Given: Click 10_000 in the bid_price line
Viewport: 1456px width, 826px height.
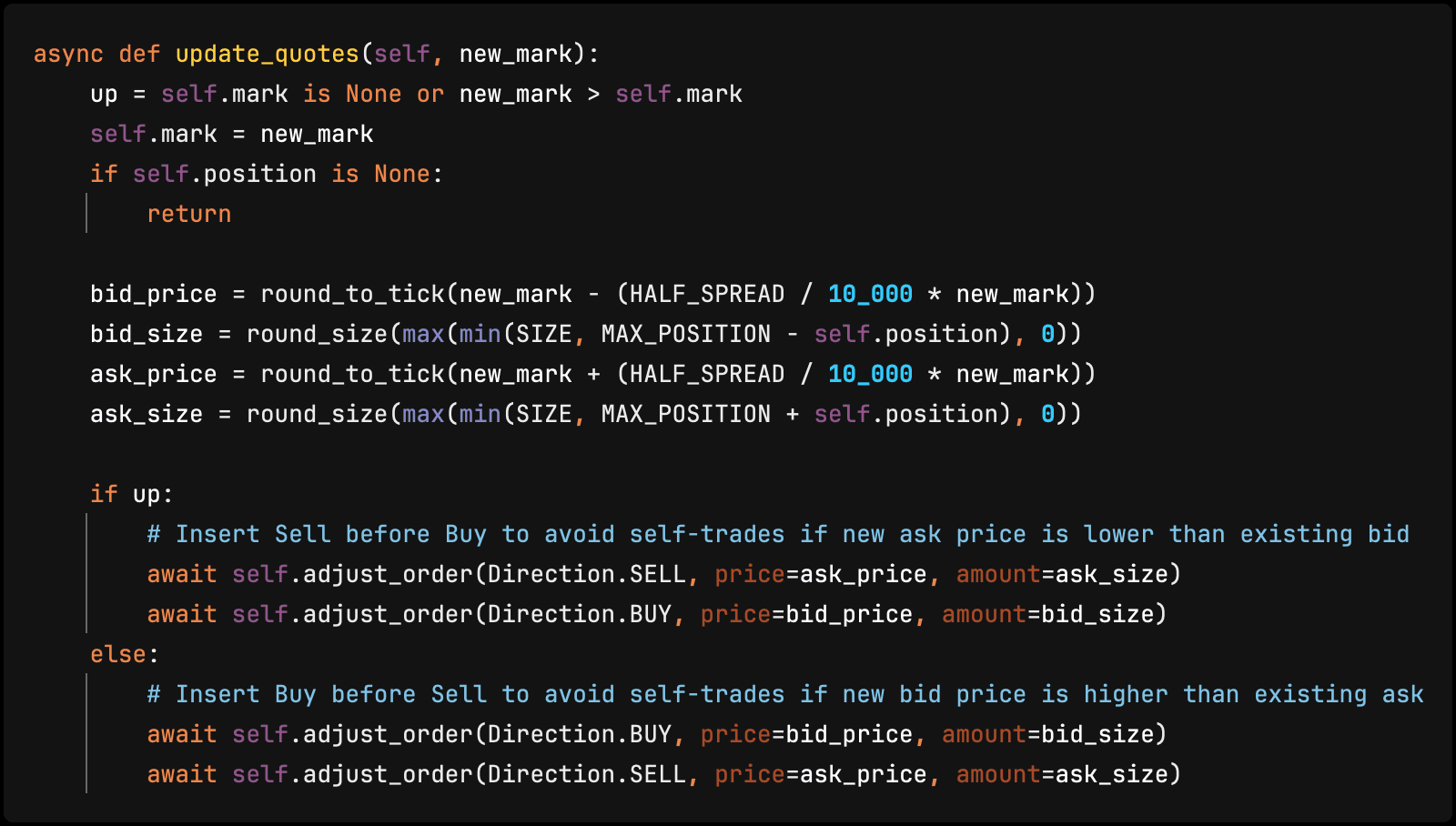Looking at the screenshot, I should coord(870,295).
